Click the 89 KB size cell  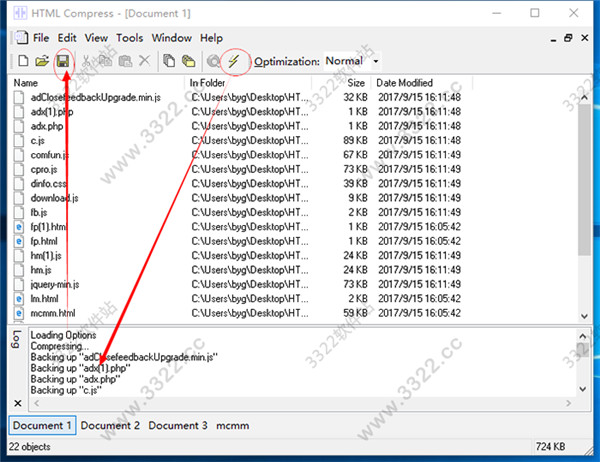(355, 140)
